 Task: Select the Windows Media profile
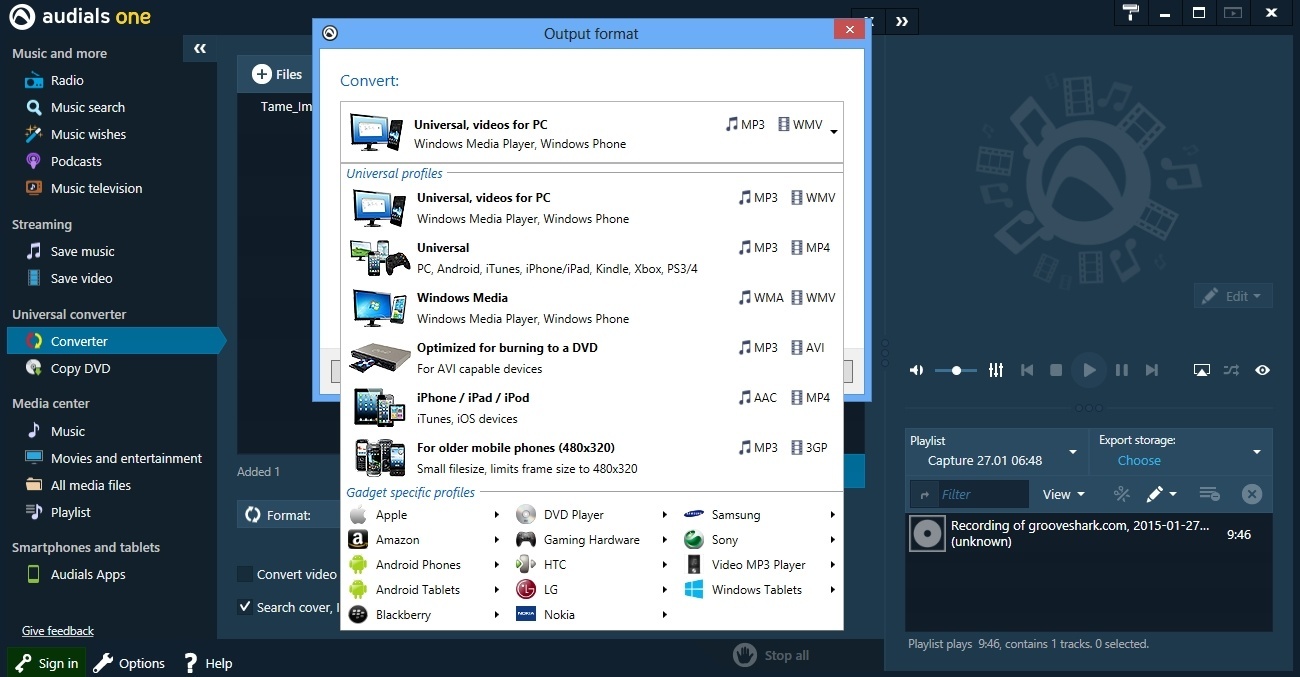pyautogui.click(x=592, y=308)
